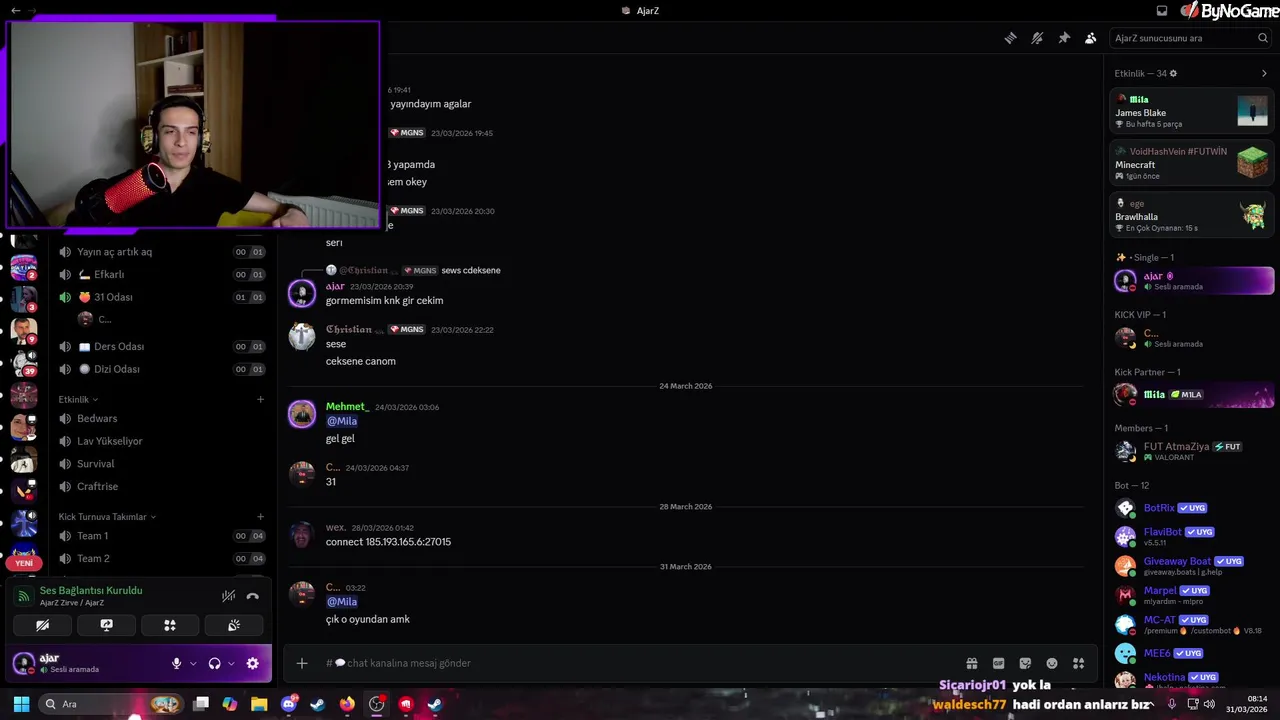Click the Mehmet_ username in chat
The image size is (1280, 720).
[x=347, y=406]
